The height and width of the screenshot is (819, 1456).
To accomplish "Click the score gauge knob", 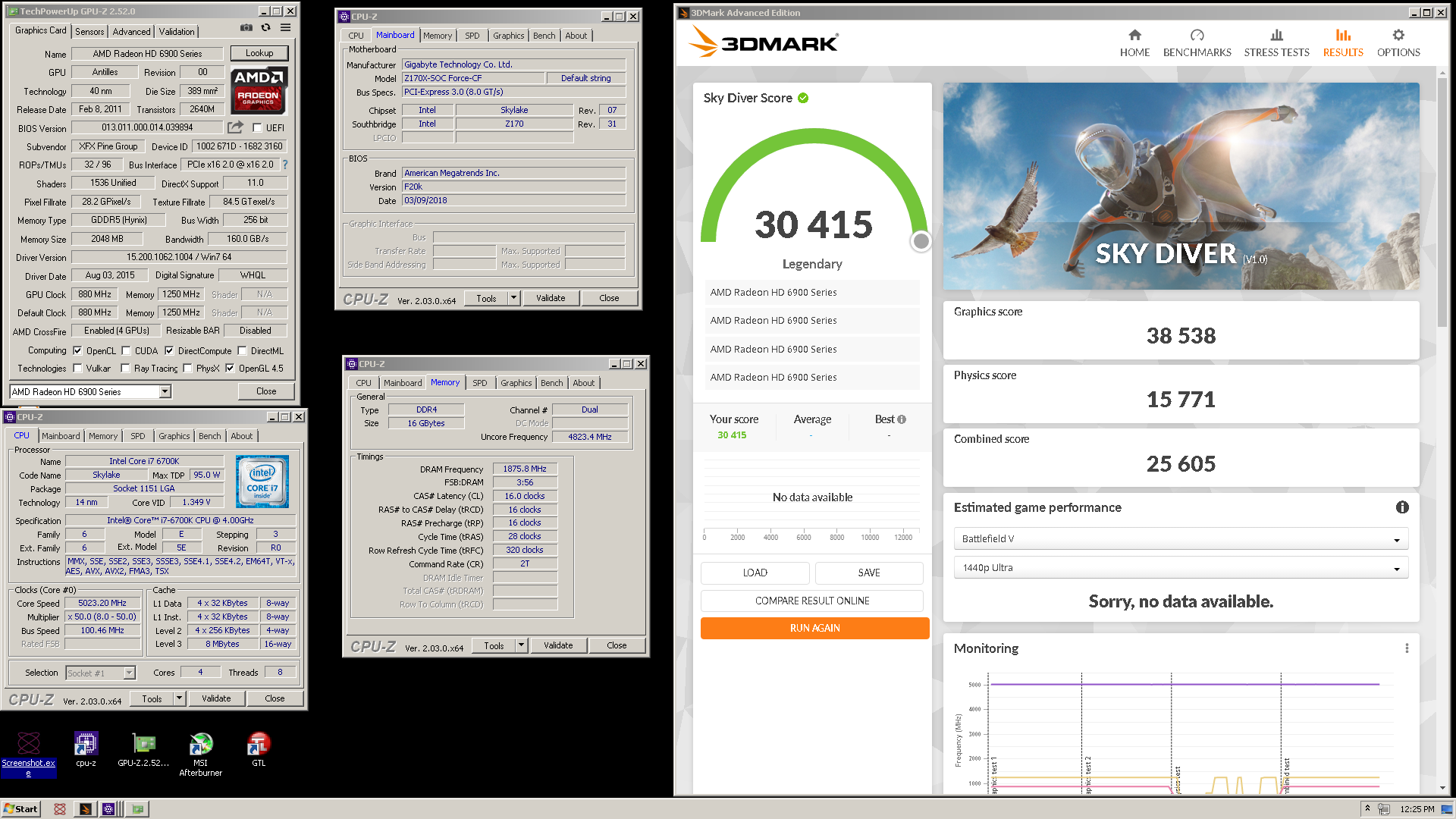I will [921, 241].
